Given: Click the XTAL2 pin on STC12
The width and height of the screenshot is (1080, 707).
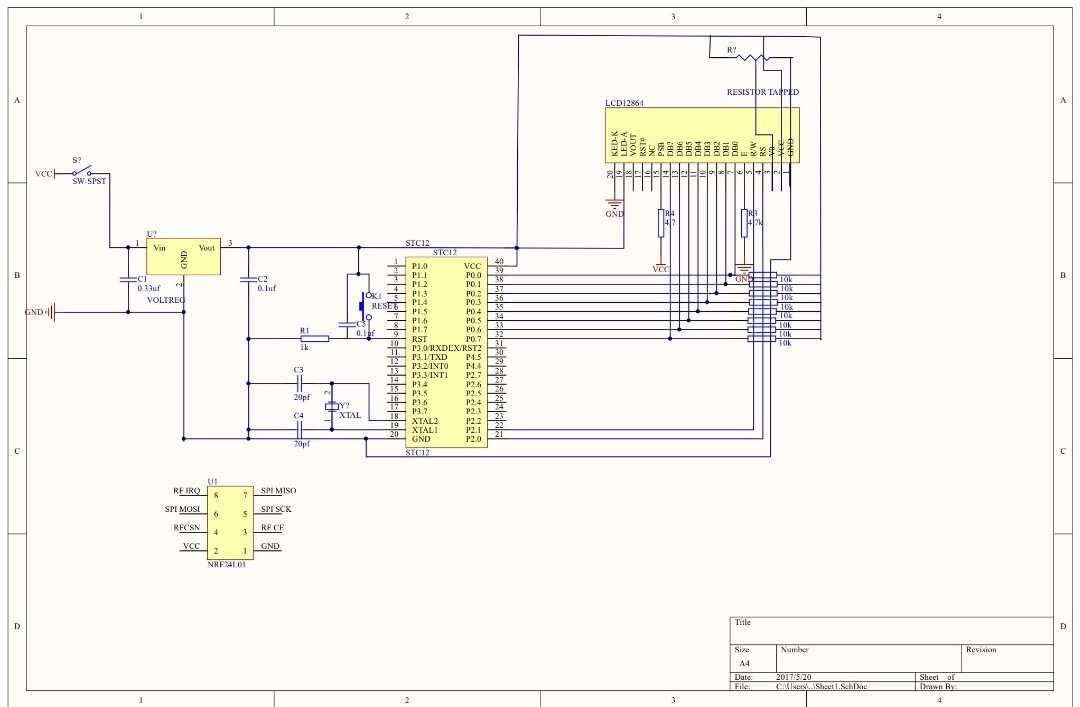Looking at the screenshot, I should [x=425, y=421].
